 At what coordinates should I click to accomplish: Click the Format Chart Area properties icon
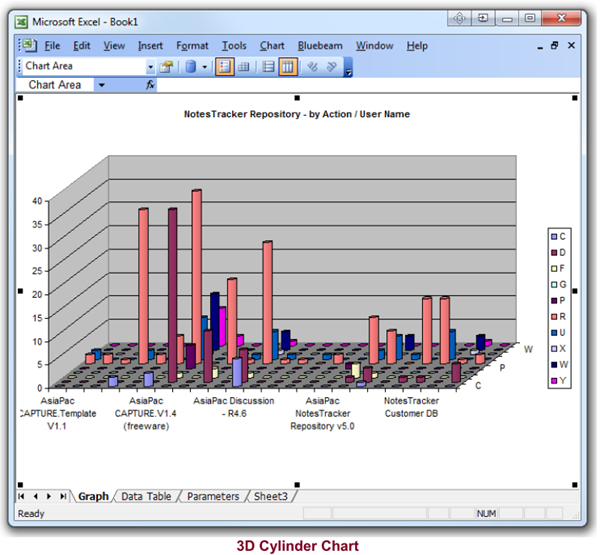click(167, 66)
